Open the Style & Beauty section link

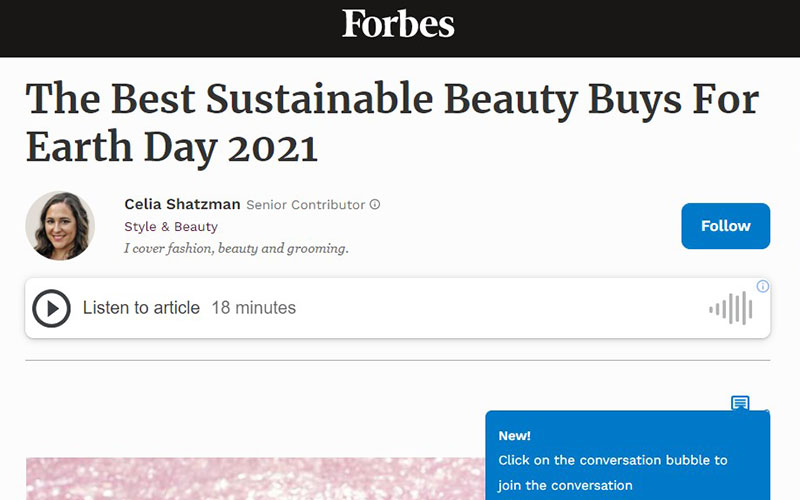pos(171,227)
